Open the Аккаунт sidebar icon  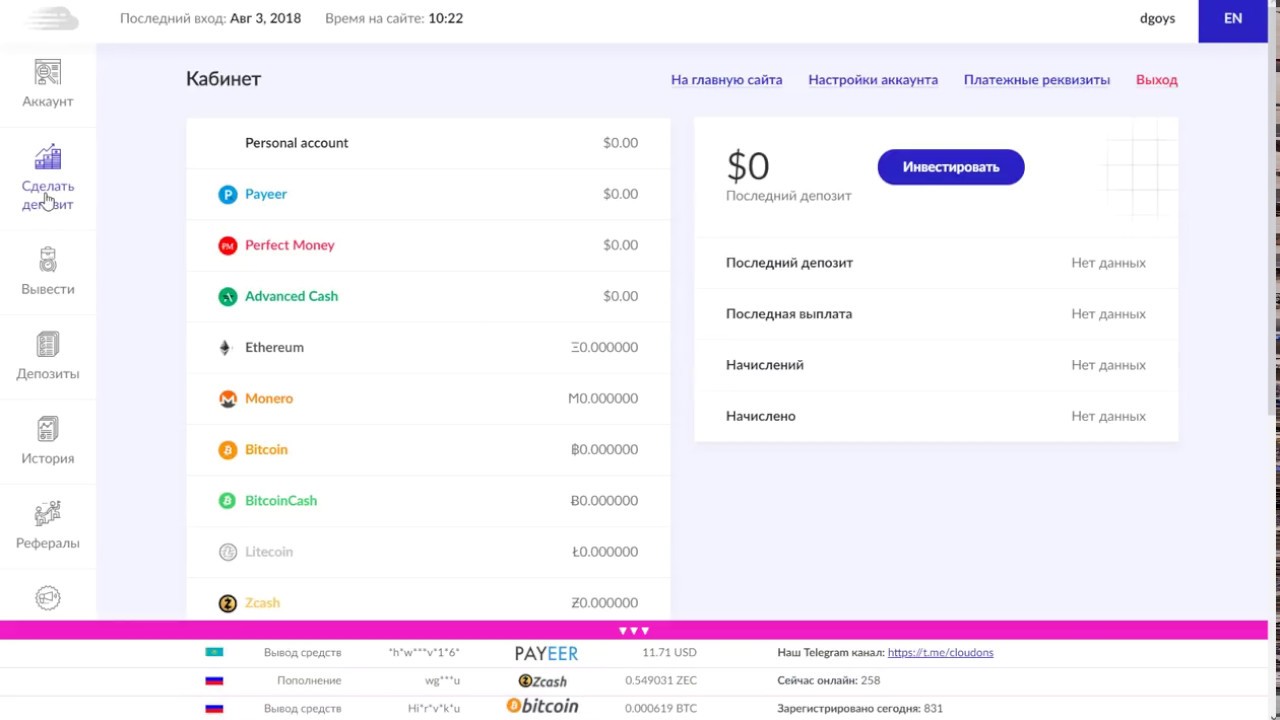point(48,72)
